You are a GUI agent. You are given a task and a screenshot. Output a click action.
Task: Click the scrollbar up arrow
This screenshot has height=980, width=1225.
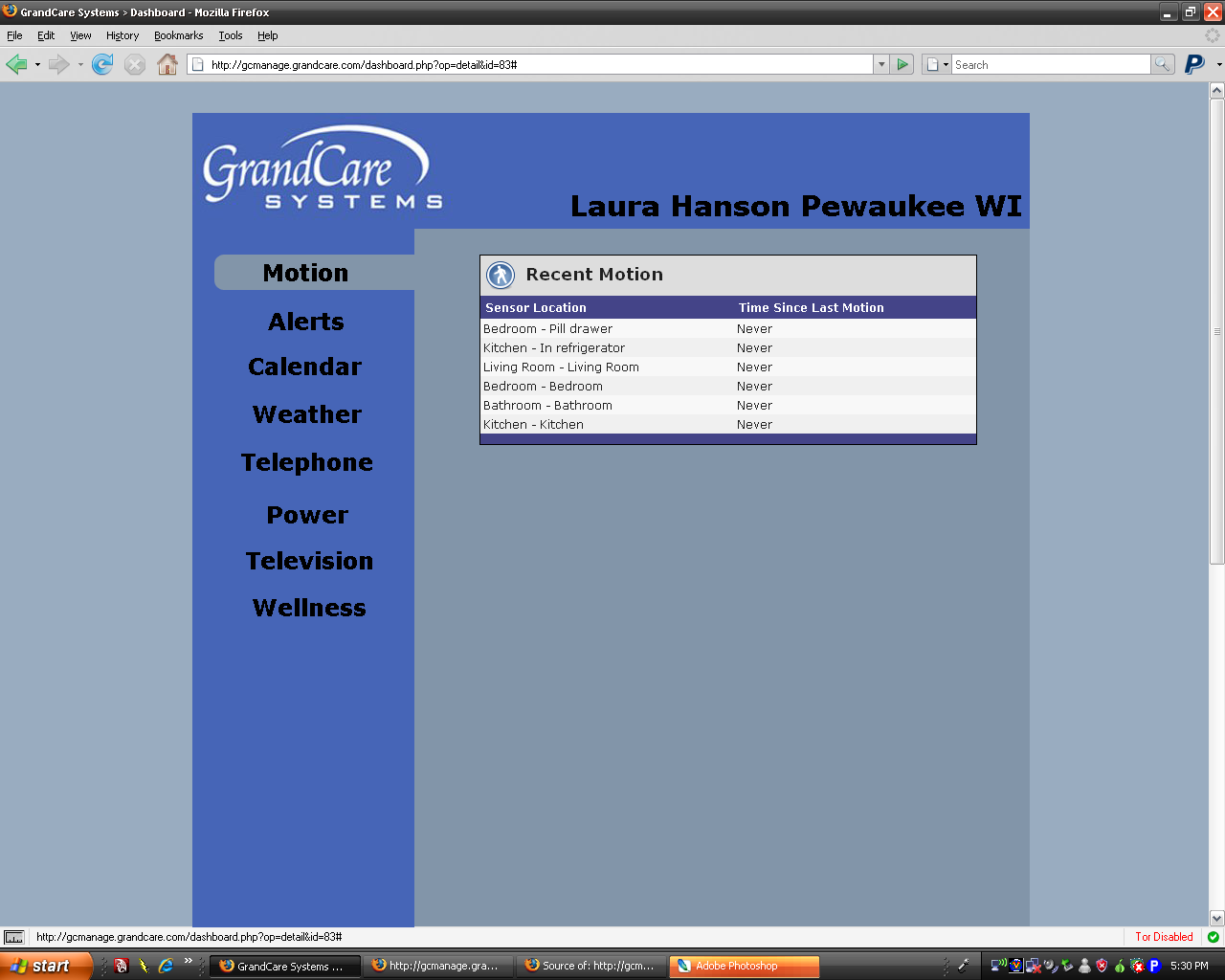1217,91
